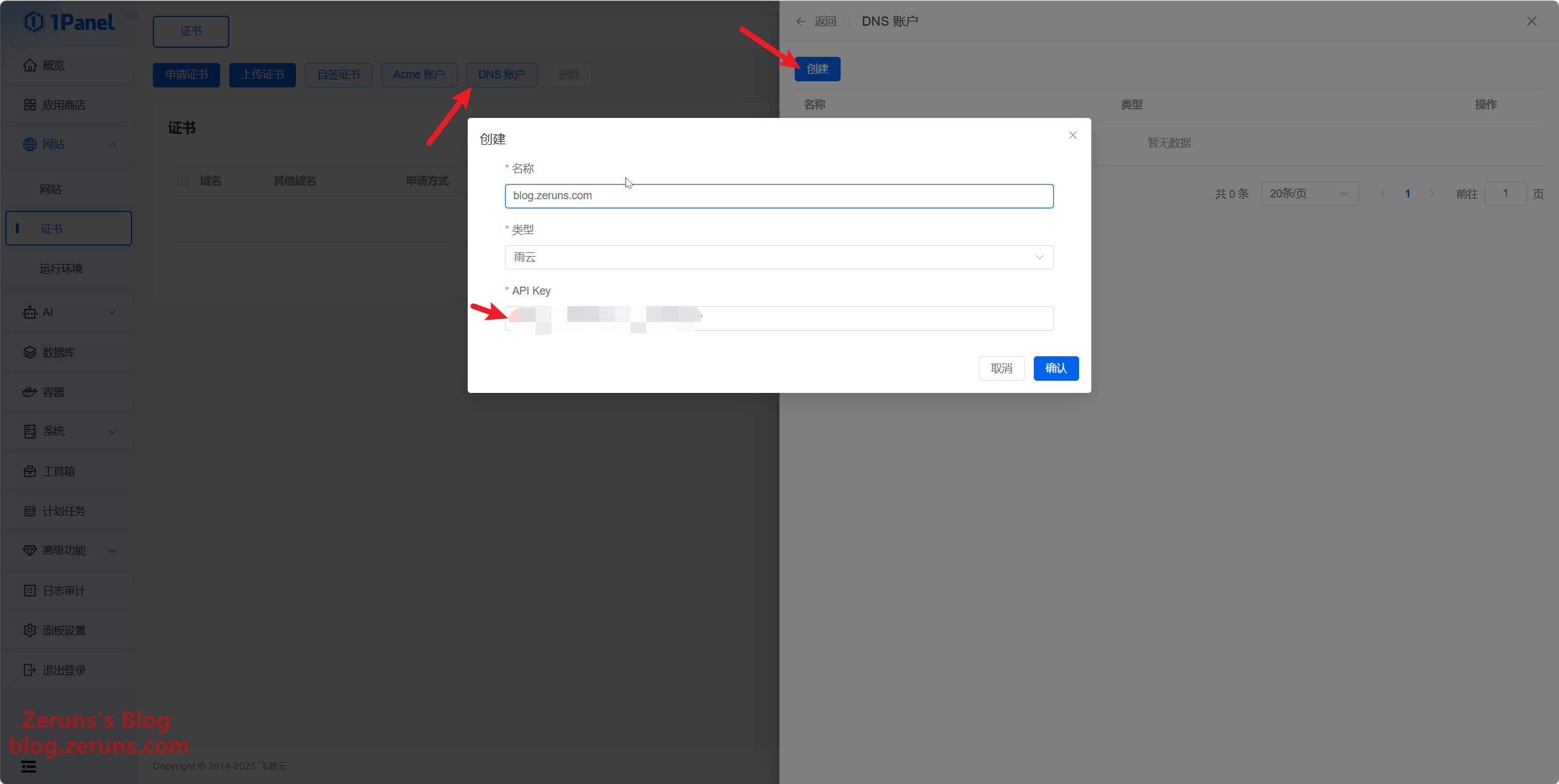Check the select-all checkbox in certificate table
The width and height of the screenshot is (1559, 784).
(x=183, y=181)
